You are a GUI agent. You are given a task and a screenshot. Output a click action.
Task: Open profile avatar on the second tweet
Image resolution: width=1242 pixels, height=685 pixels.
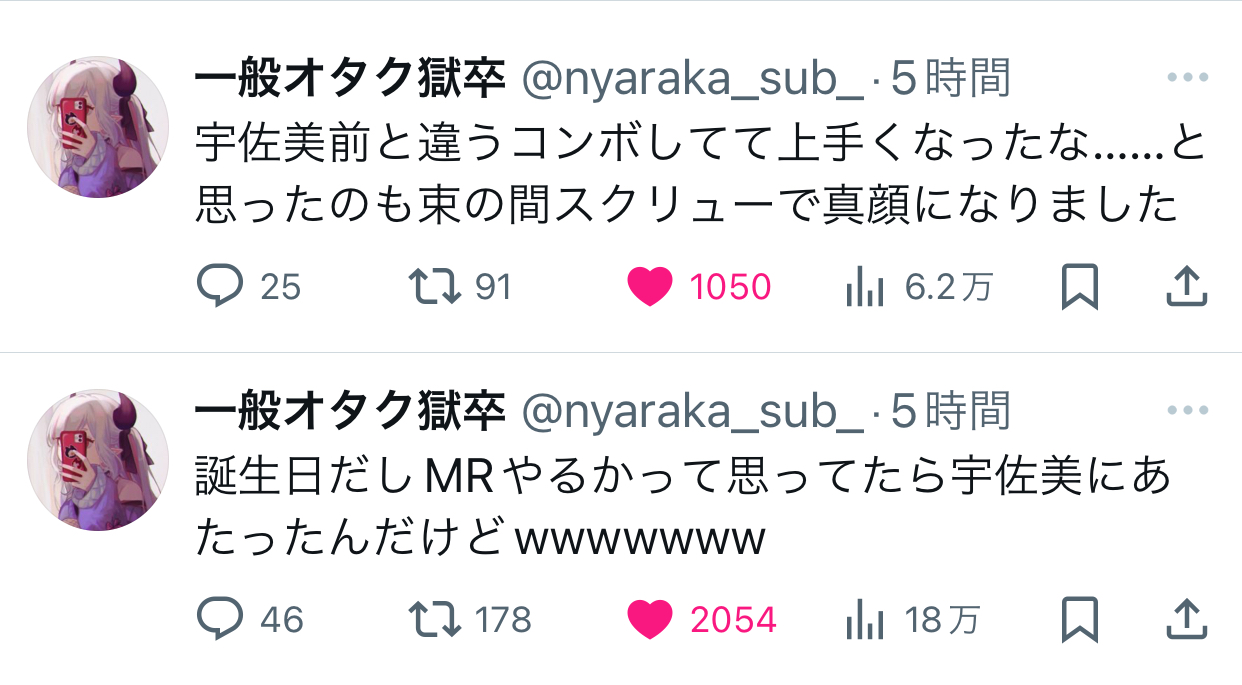[97, 460]
